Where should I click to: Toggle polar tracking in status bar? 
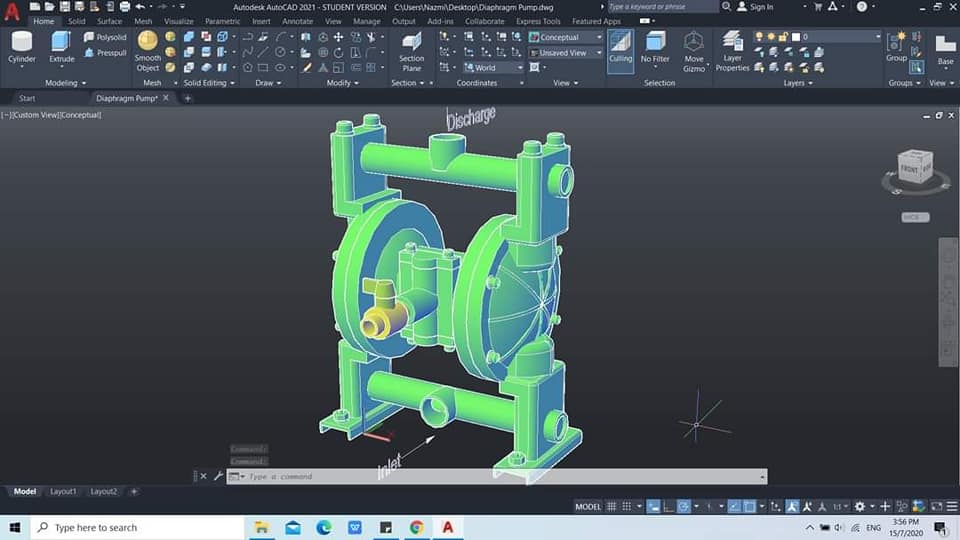point(684,506)
